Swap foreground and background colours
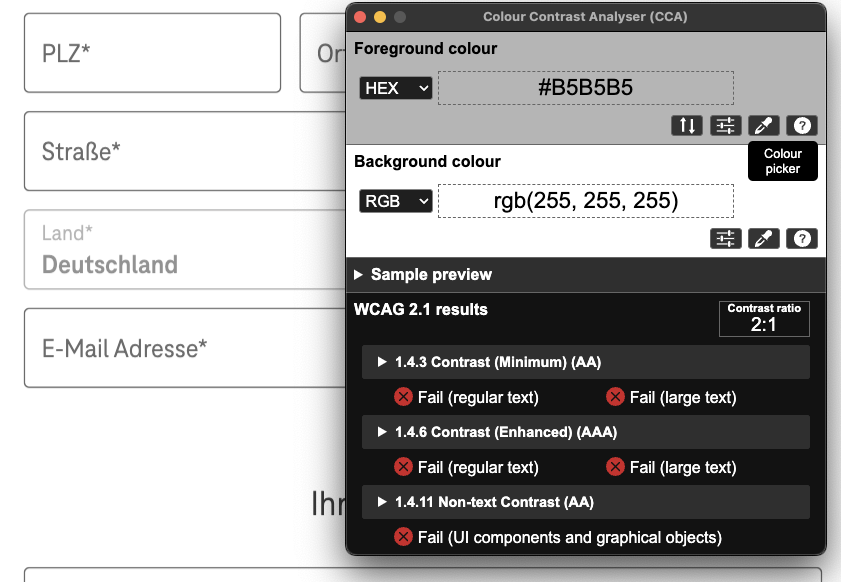The image size is (841, 582). point(686,125)
